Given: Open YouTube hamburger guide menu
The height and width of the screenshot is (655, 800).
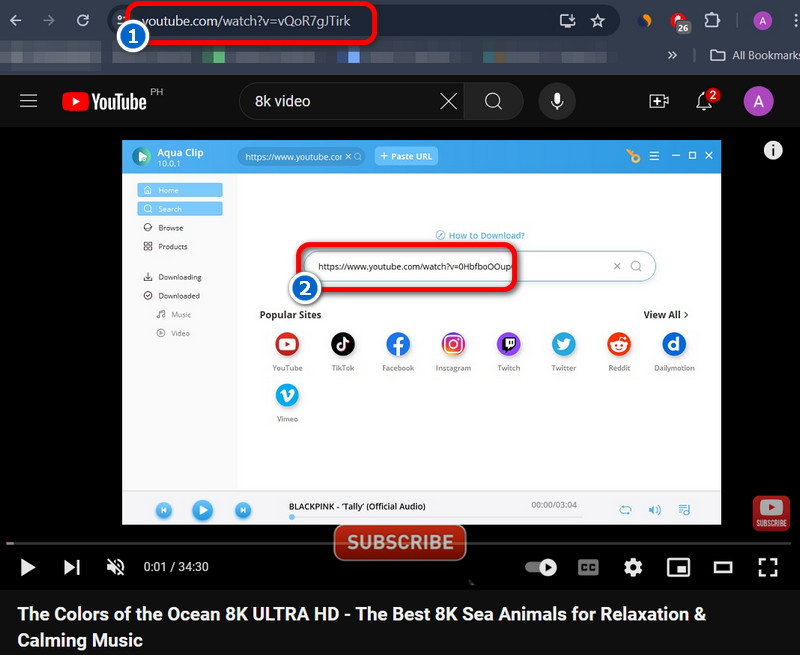Looking at the screenshot, I should (x=29, y=101).
